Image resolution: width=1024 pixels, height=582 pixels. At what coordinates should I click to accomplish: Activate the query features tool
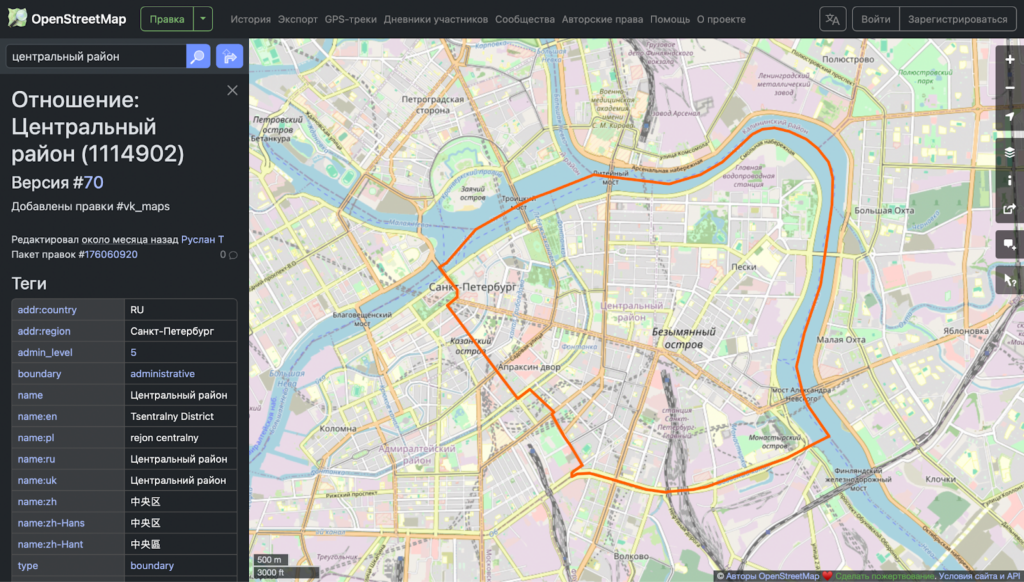pos(1010,282)
